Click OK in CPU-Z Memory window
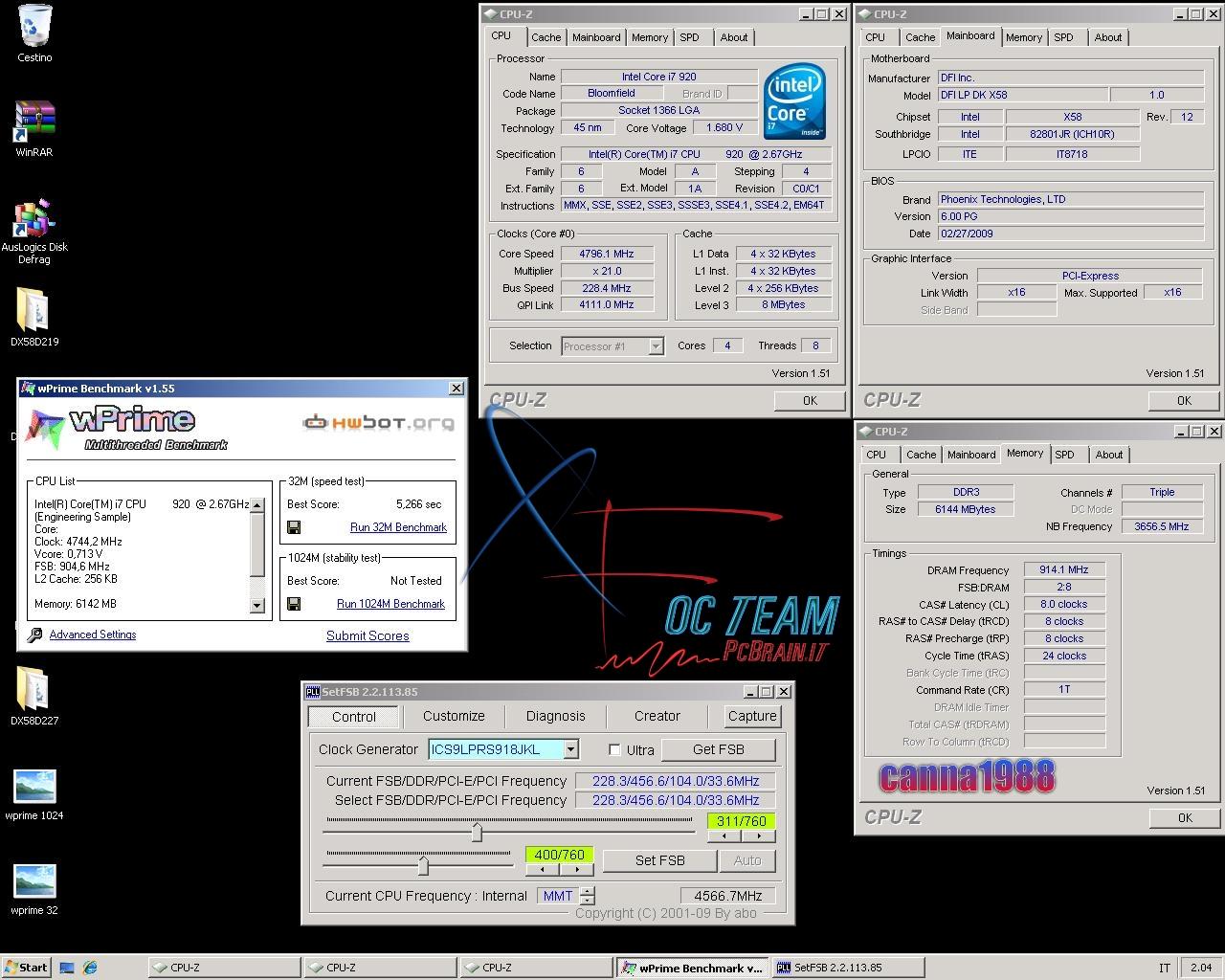Screen dimensions: 1225x980 1185,817
